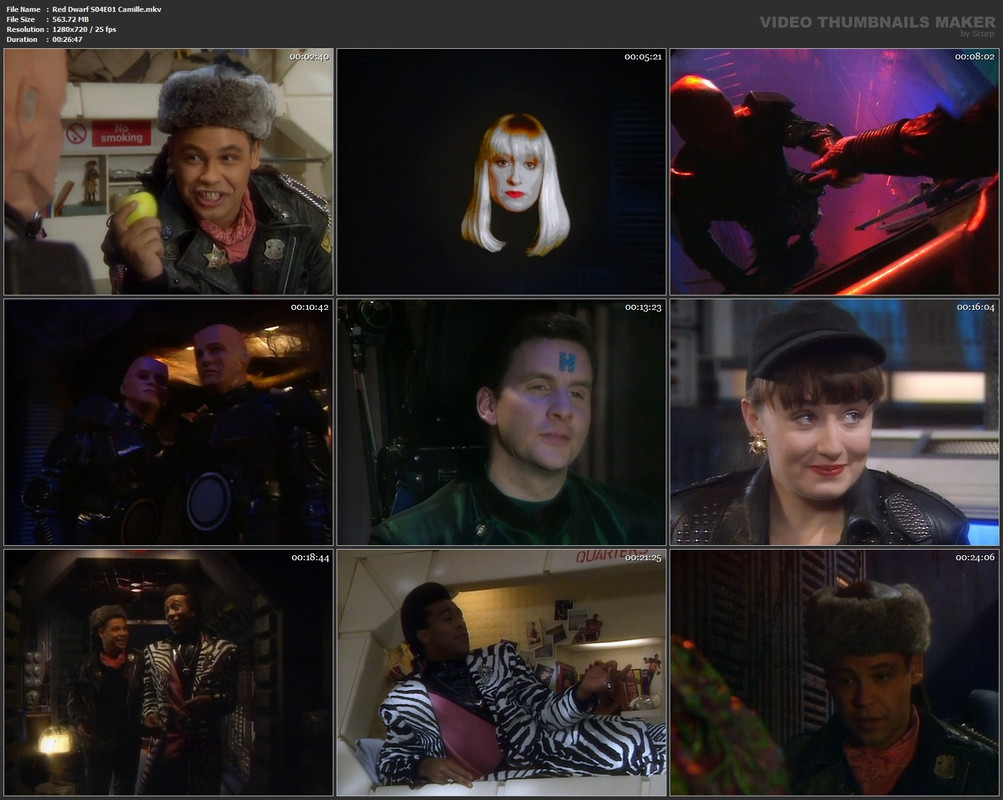
Task: Click the 'File Size' label
Action: [21, 19]
